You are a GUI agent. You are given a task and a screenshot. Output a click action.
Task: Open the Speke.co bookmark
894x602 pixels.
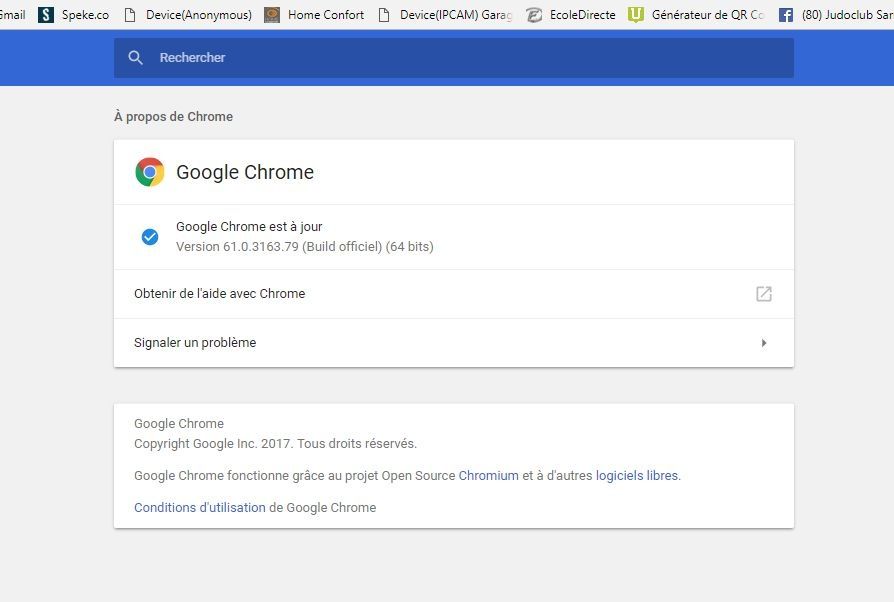(74, 15)
